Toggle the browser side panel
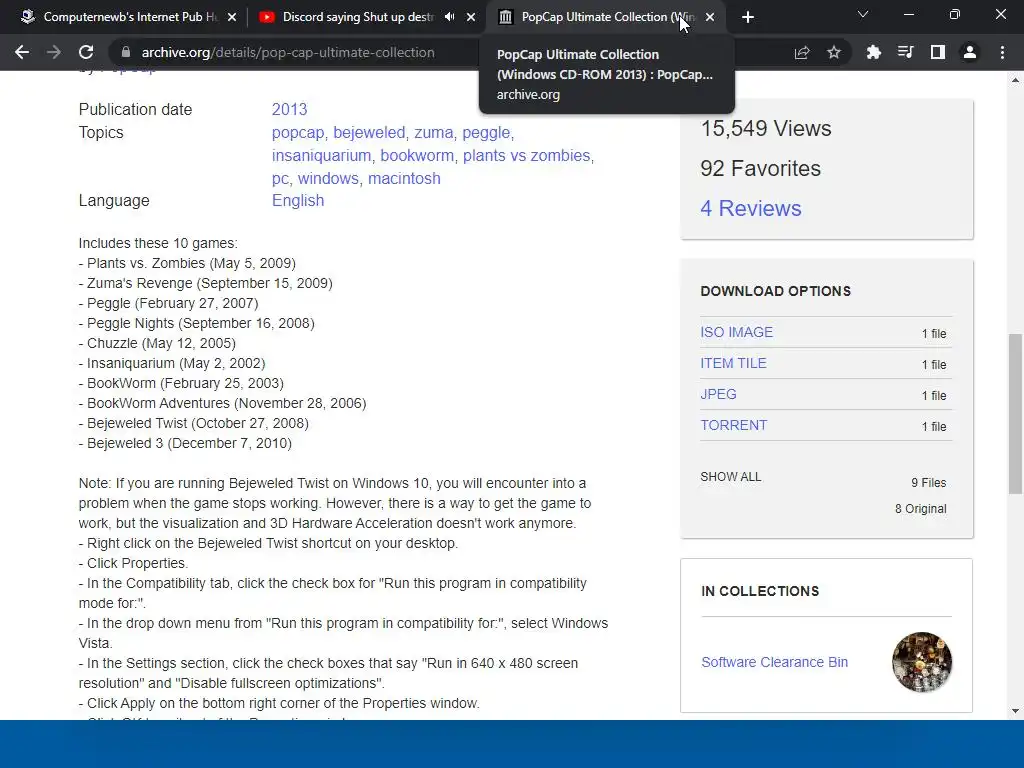The height and width of the screenshot is (768, 1024). pos(938,52)
